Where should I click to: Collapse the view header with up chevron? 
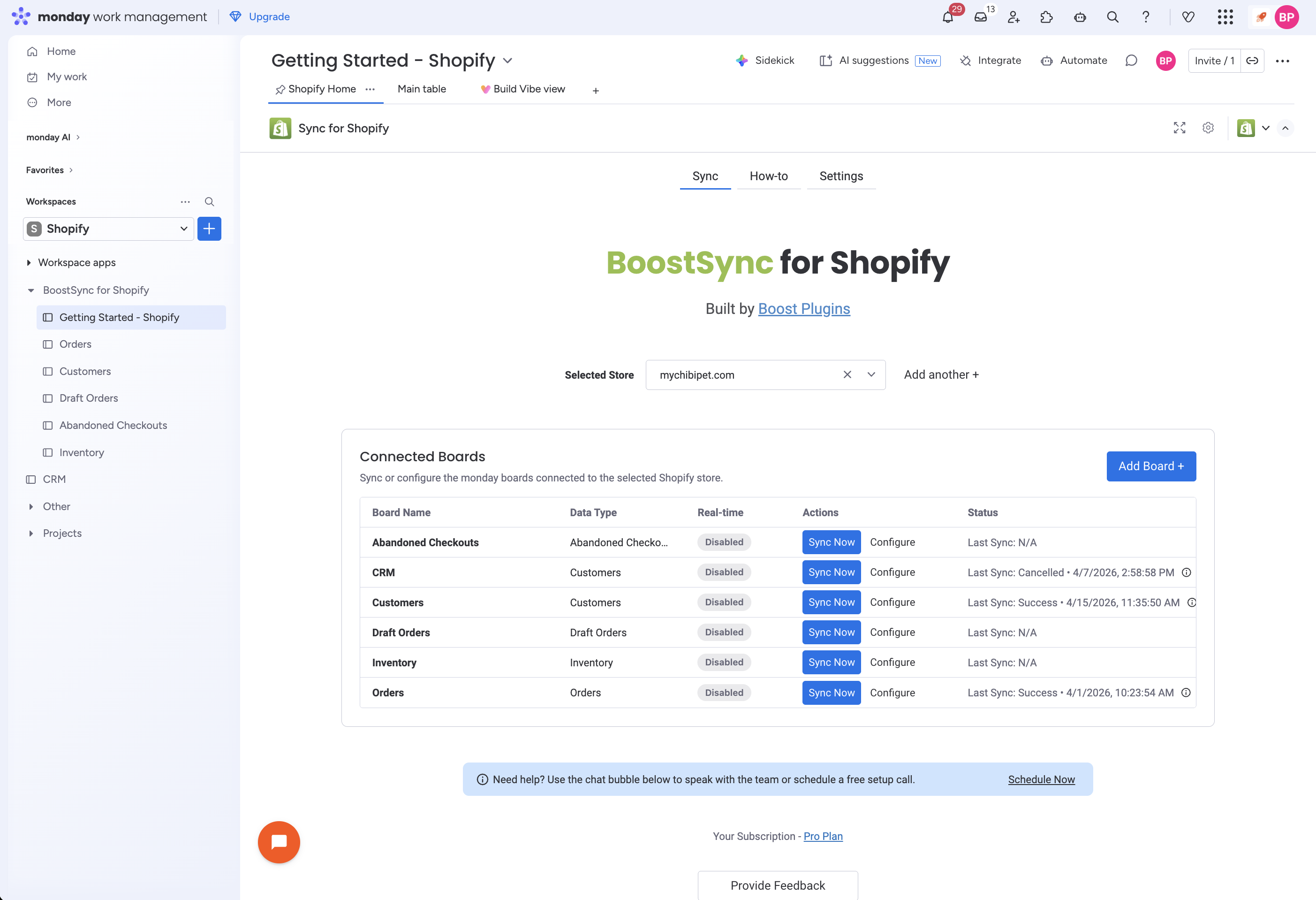(x=1286, y=128)
